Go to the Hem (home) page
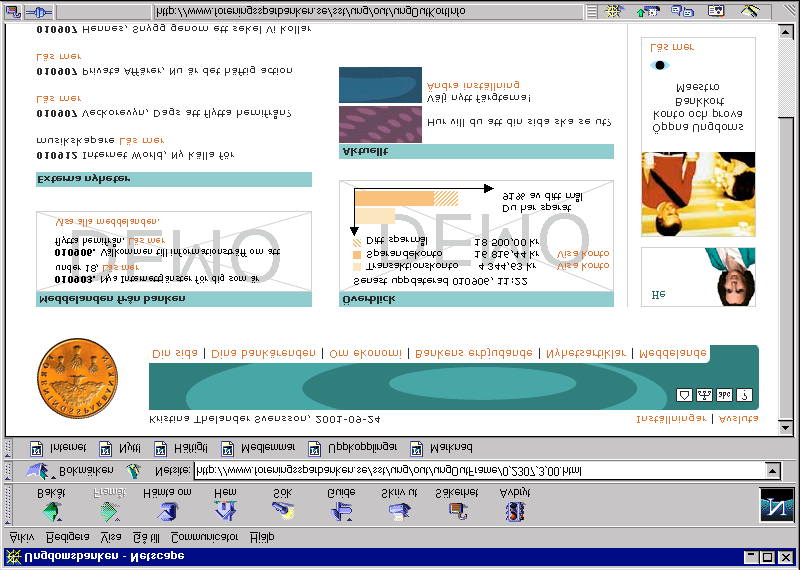The width and height of the screenshot is (800, 570). point(225,504)
